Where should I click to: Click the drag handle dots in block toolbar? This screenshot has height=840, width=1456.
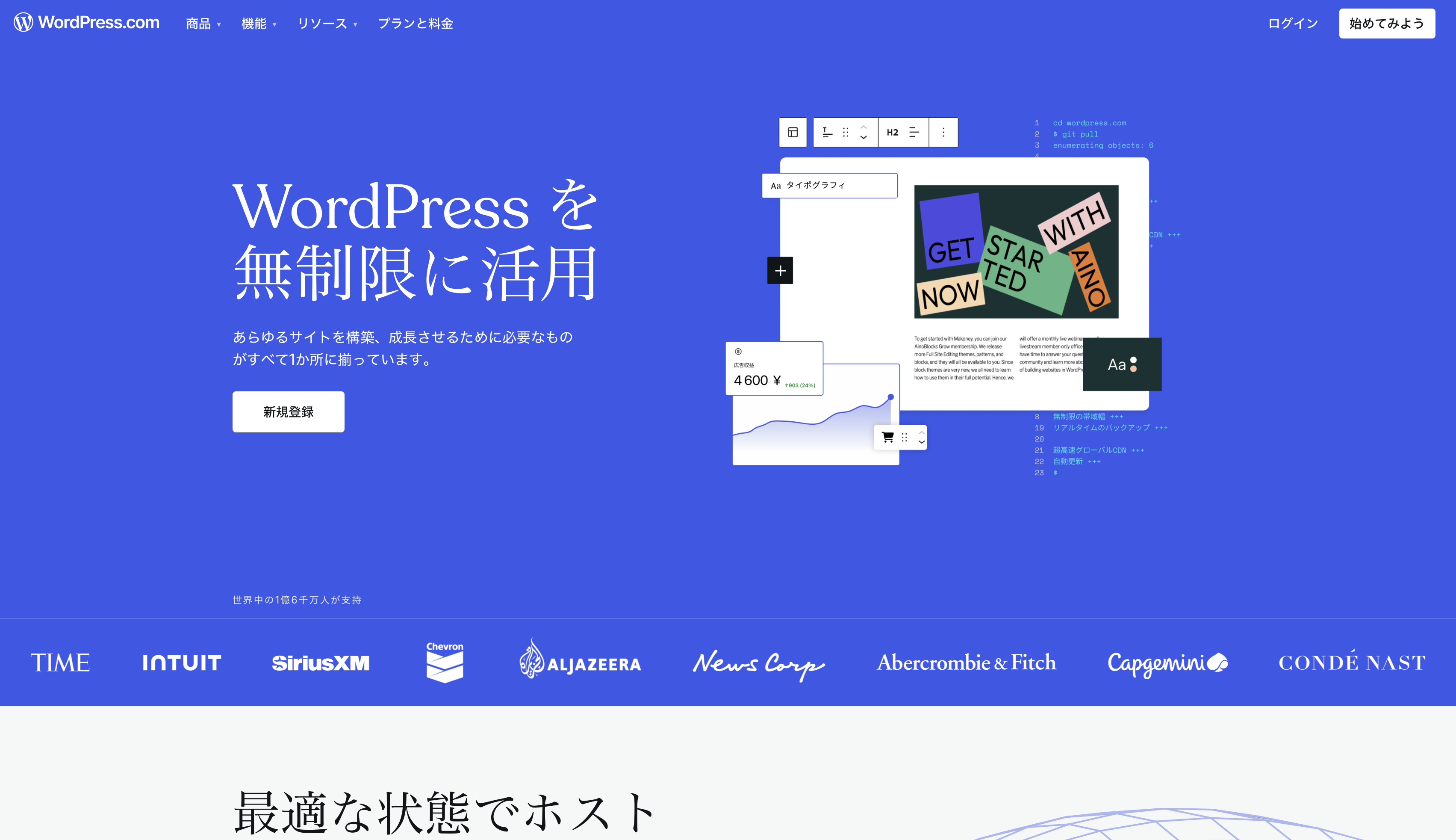846,132
